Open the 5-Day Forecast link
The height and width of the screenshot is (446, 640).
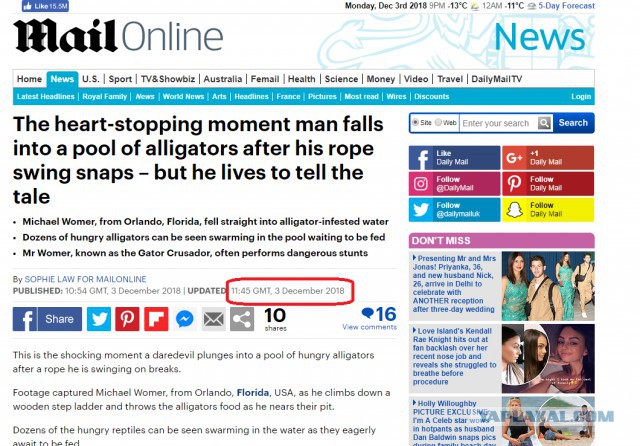566,6
